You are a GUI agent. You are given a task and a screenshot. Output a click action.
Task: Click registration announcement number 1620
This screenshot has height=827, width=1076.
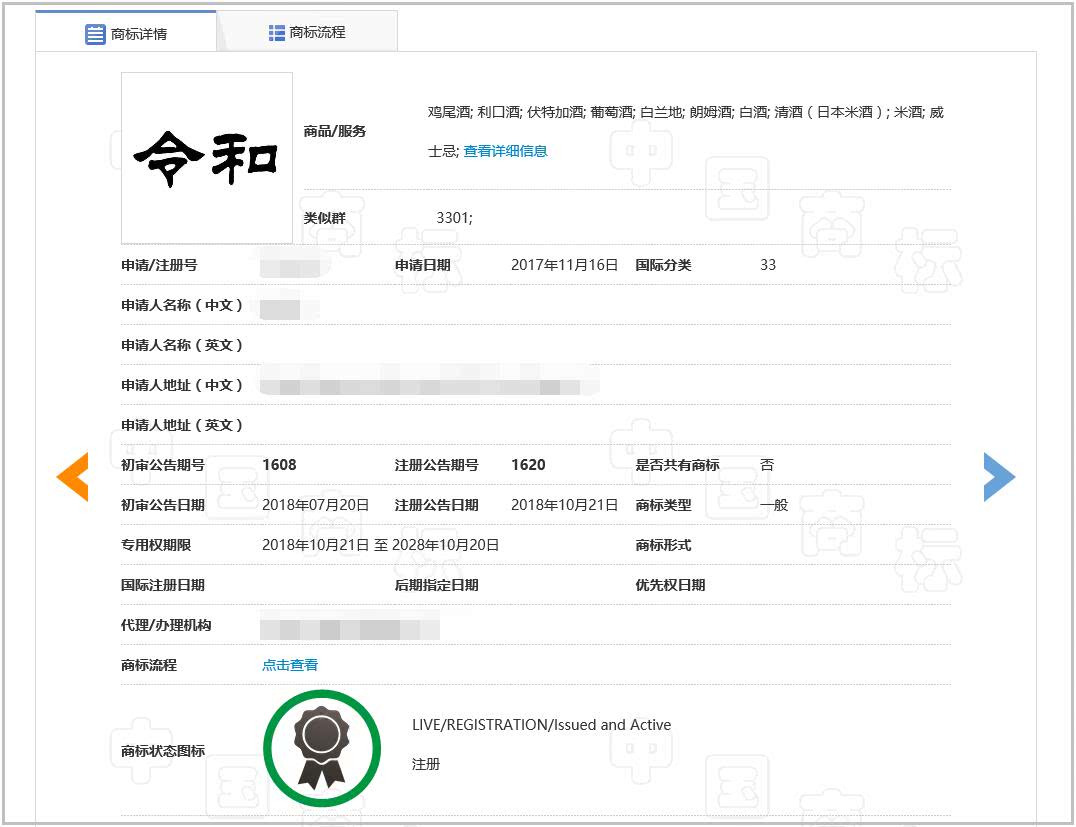pyautogui.click(x=528, y=465)
